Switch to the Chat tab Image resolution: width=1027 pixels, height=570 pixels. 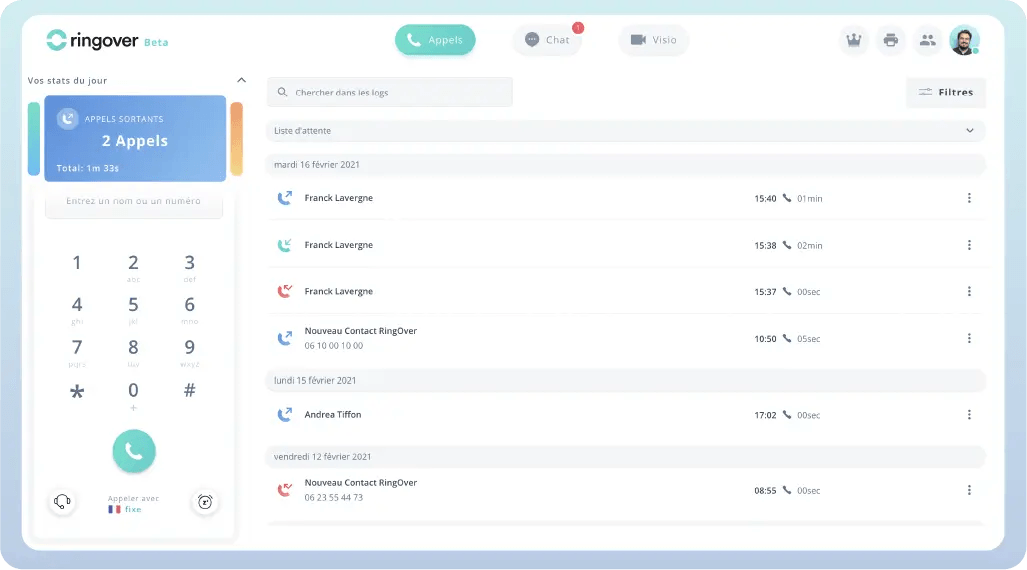547,40
